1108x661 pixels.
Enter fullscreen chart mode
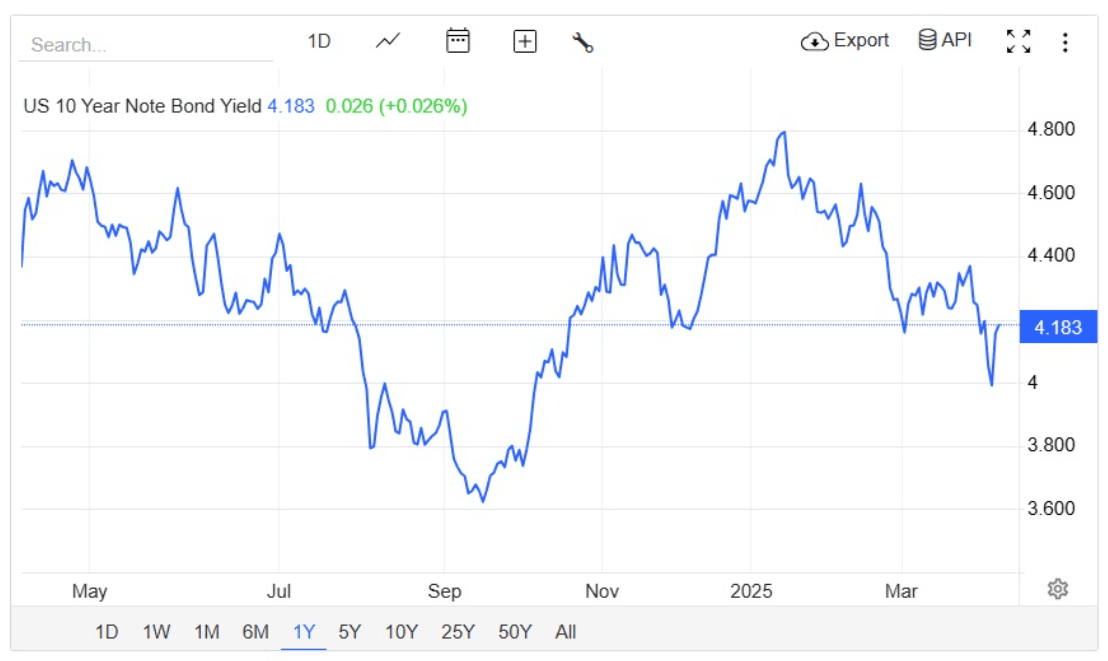[1019, 40]
